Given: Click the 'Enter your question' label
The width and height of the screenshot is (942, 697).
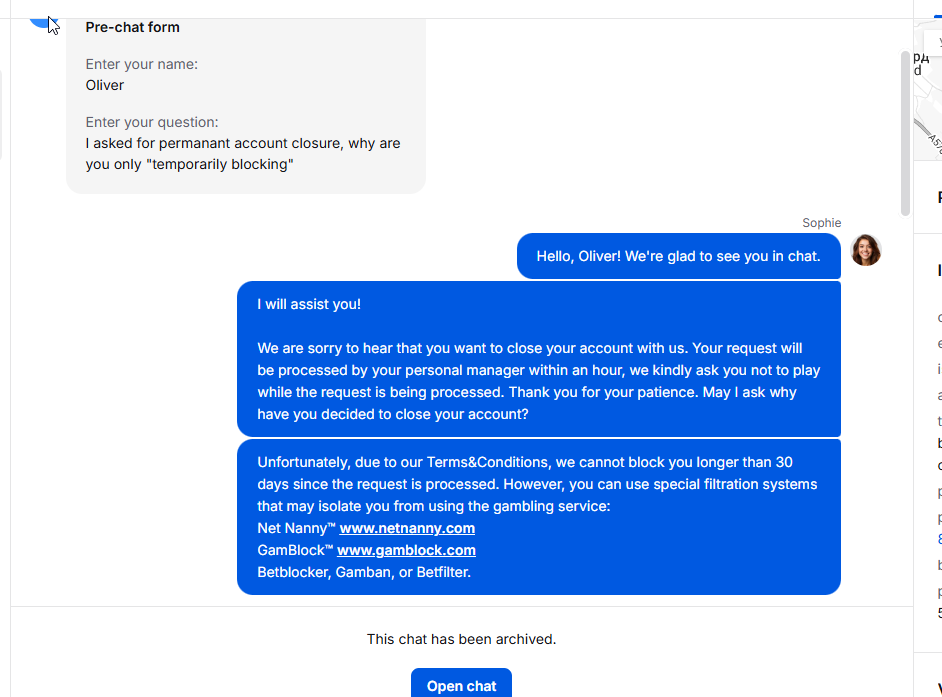Looking at the screenshot, I should 152,122.
